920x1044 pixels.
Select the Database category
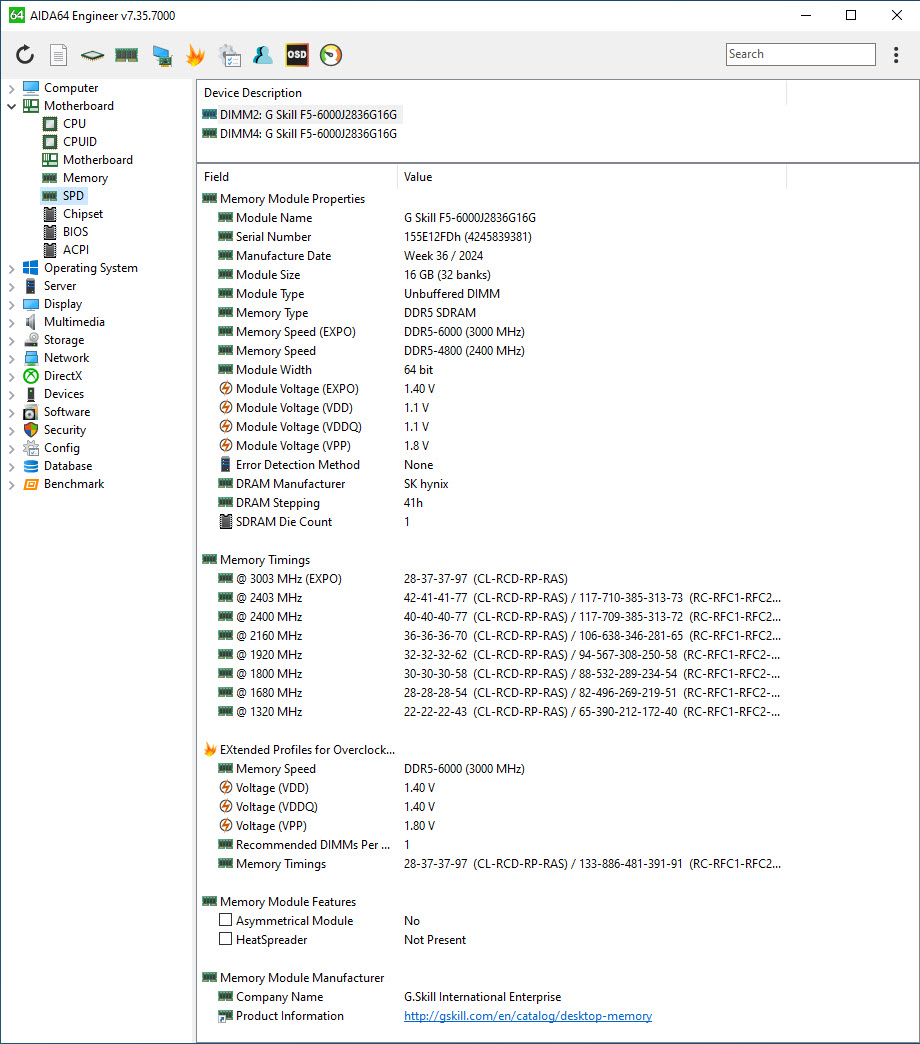(x=68, y=466)
